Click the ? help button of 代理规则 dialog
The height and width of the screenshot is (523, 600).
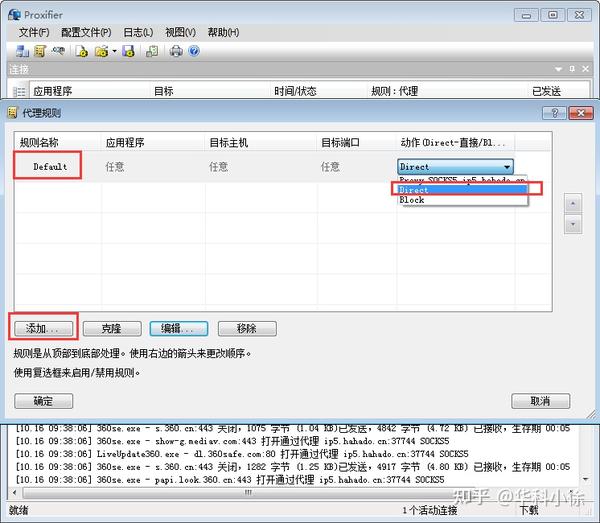click(x=554, y=113)
